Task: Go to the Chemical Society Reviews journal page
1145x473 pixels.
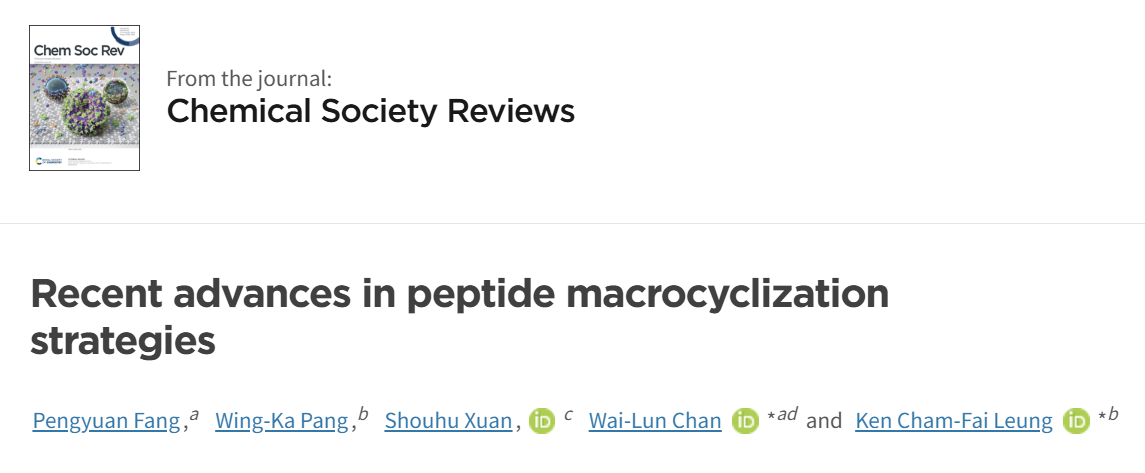Action: [370, 112]
